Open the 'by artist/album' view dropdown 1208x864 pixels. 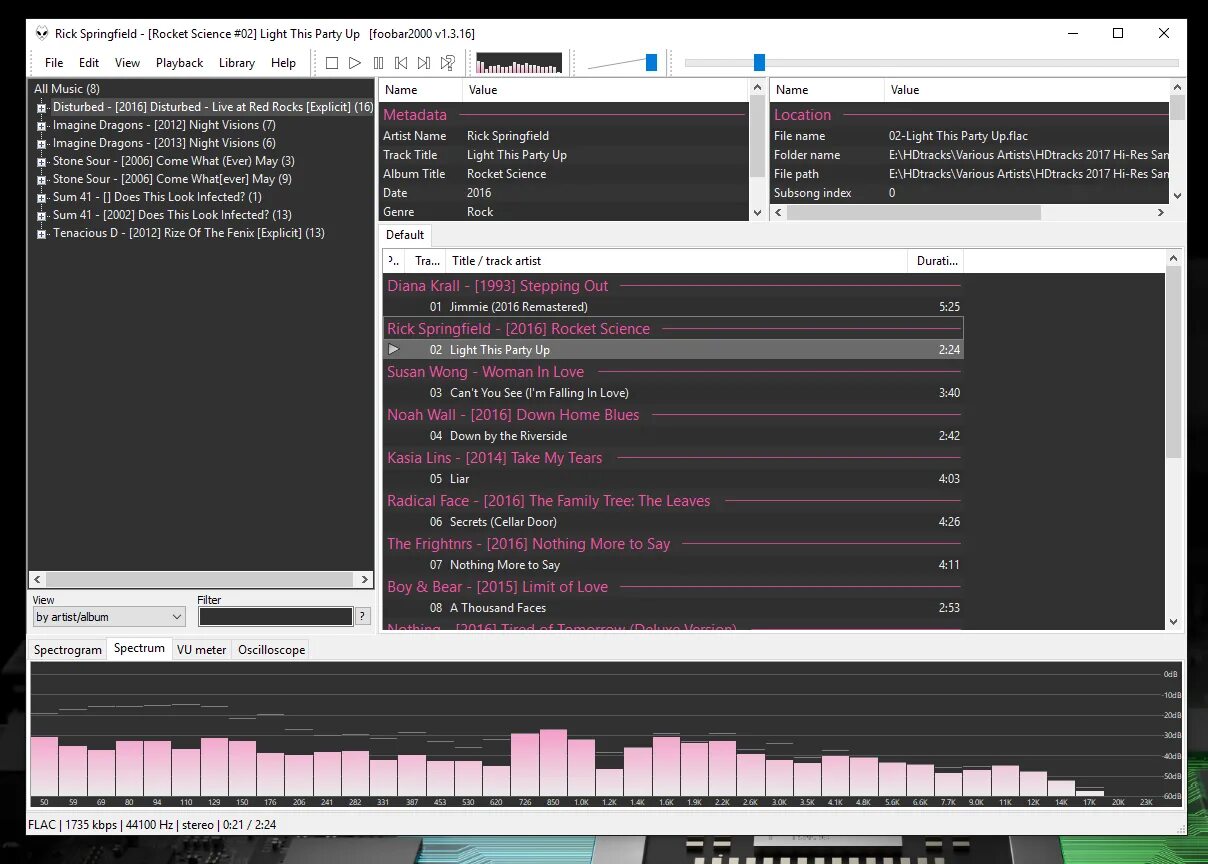109,617
